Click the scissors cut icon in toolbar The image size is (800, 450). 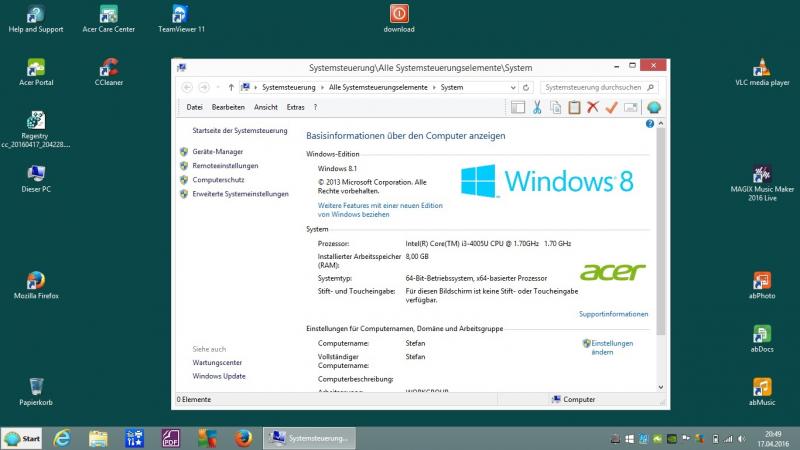[537, 107]
